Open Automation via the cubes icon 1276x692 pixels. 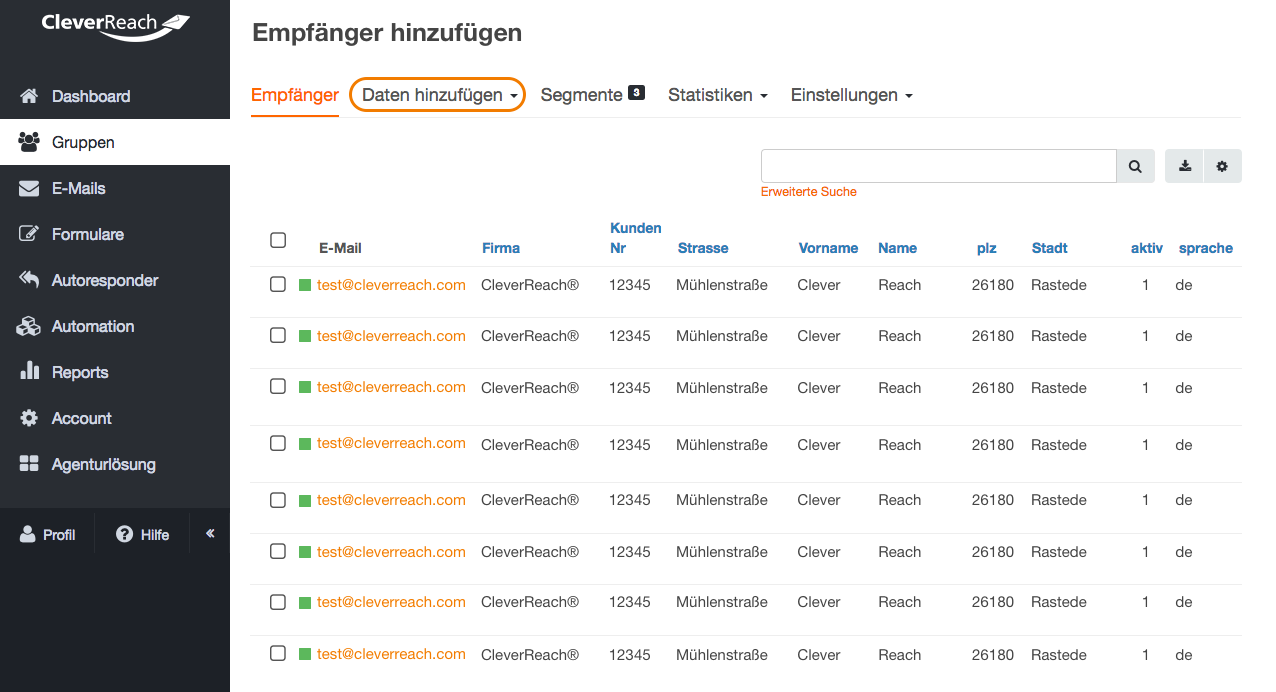pyautogui.click(x=29, y=326)
